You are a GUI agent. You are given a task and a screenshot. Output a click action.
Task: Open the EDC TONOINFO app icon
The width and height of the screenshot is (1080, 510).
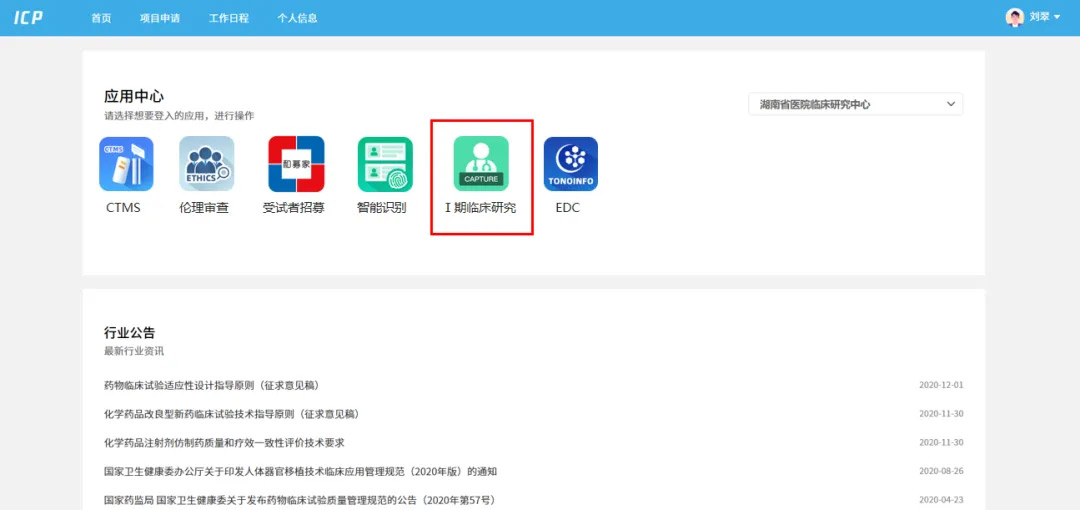pyautogui.click(x=570, y=164)
